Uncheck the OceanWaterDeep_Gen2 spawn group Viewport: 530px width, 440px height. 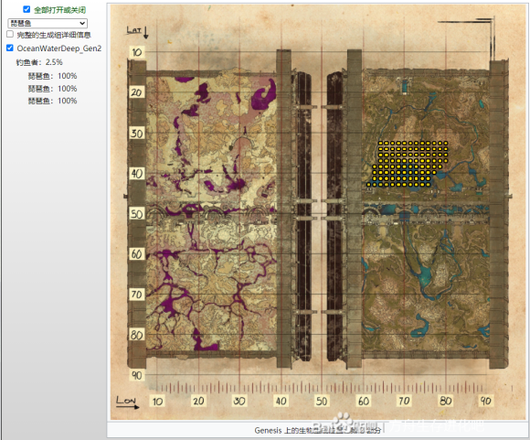click(x=10, y=48)
